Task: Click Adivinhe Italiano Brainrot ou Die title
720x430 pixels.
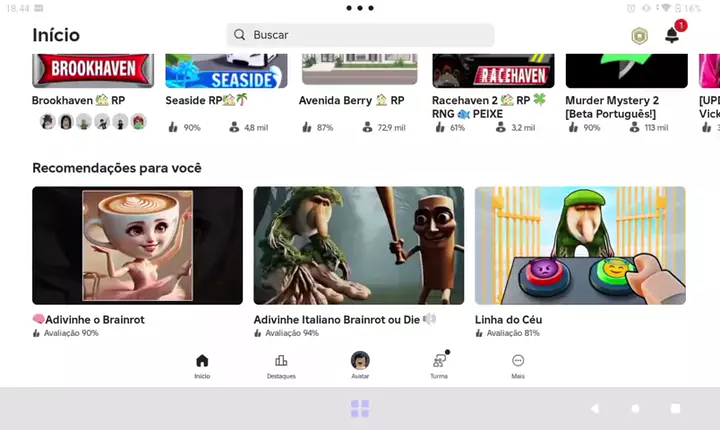Action: click(340, 320)
